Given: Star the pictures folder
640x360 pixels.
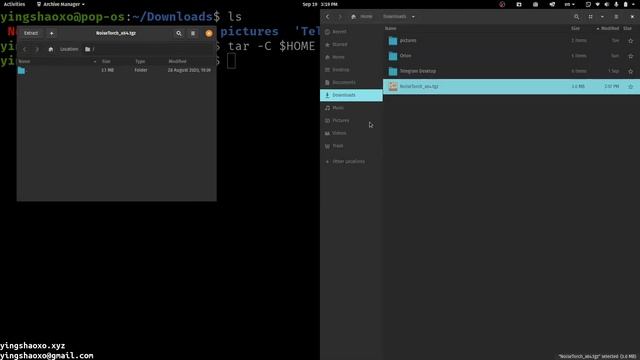Looking at the screenshot, I should click(631, 41).
